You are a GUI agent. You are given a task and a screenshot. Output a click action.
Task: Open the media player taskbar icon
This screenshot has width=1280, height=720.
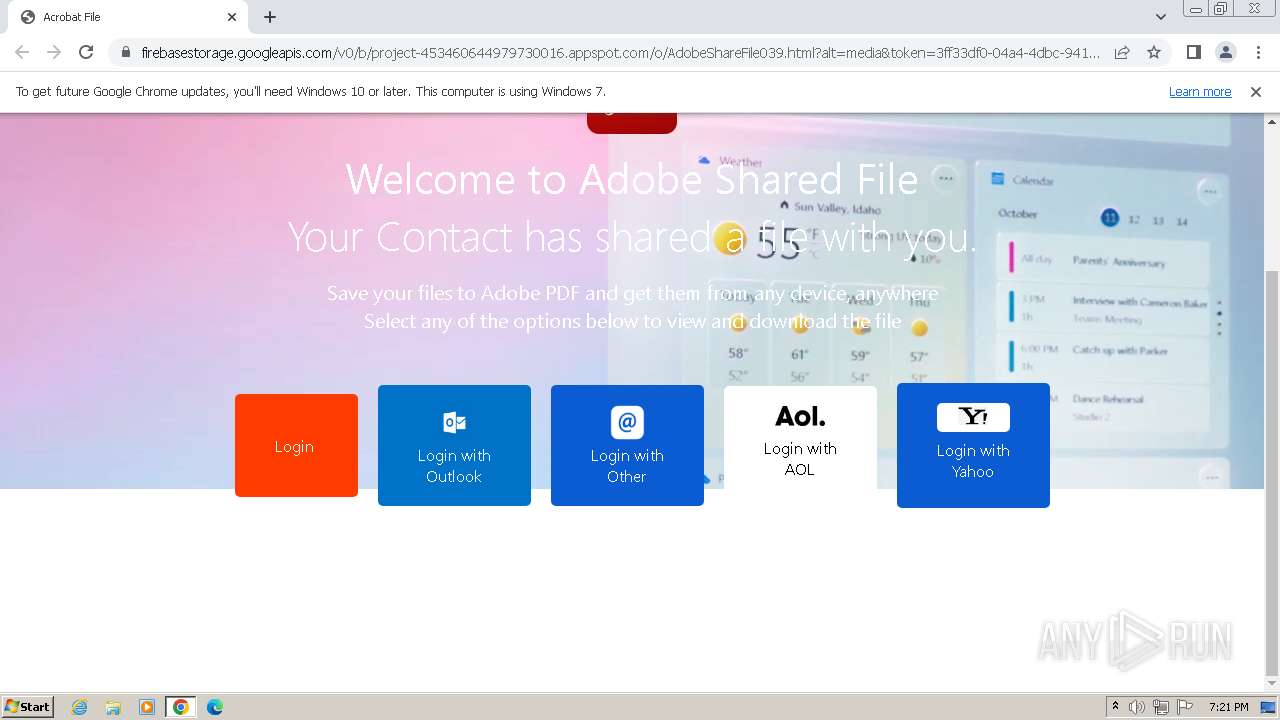(147, 707)
